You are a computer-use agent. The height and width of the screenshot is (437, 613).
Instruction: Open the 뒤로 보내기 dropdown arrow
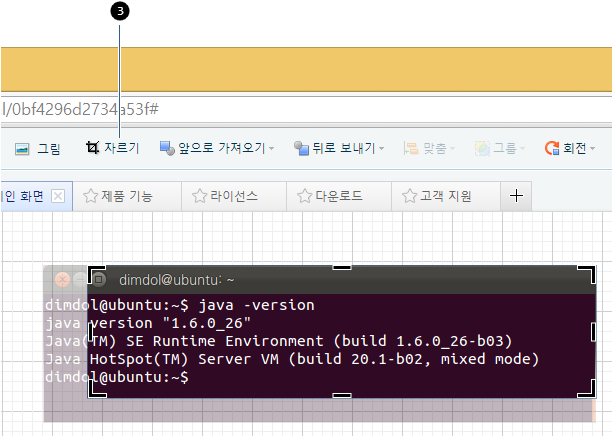click(382, 149)
